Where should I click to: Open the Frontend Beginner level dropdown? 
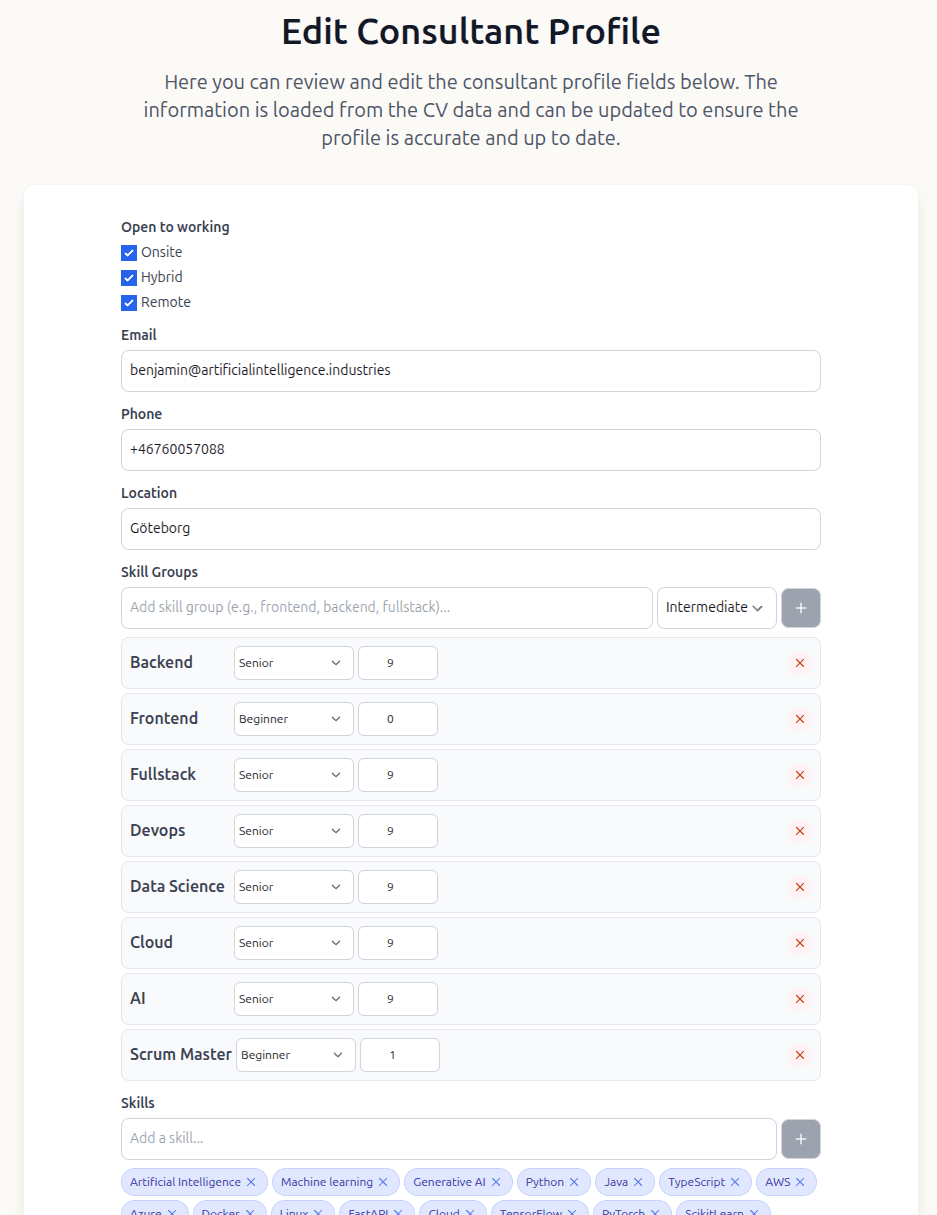(293, 718)
